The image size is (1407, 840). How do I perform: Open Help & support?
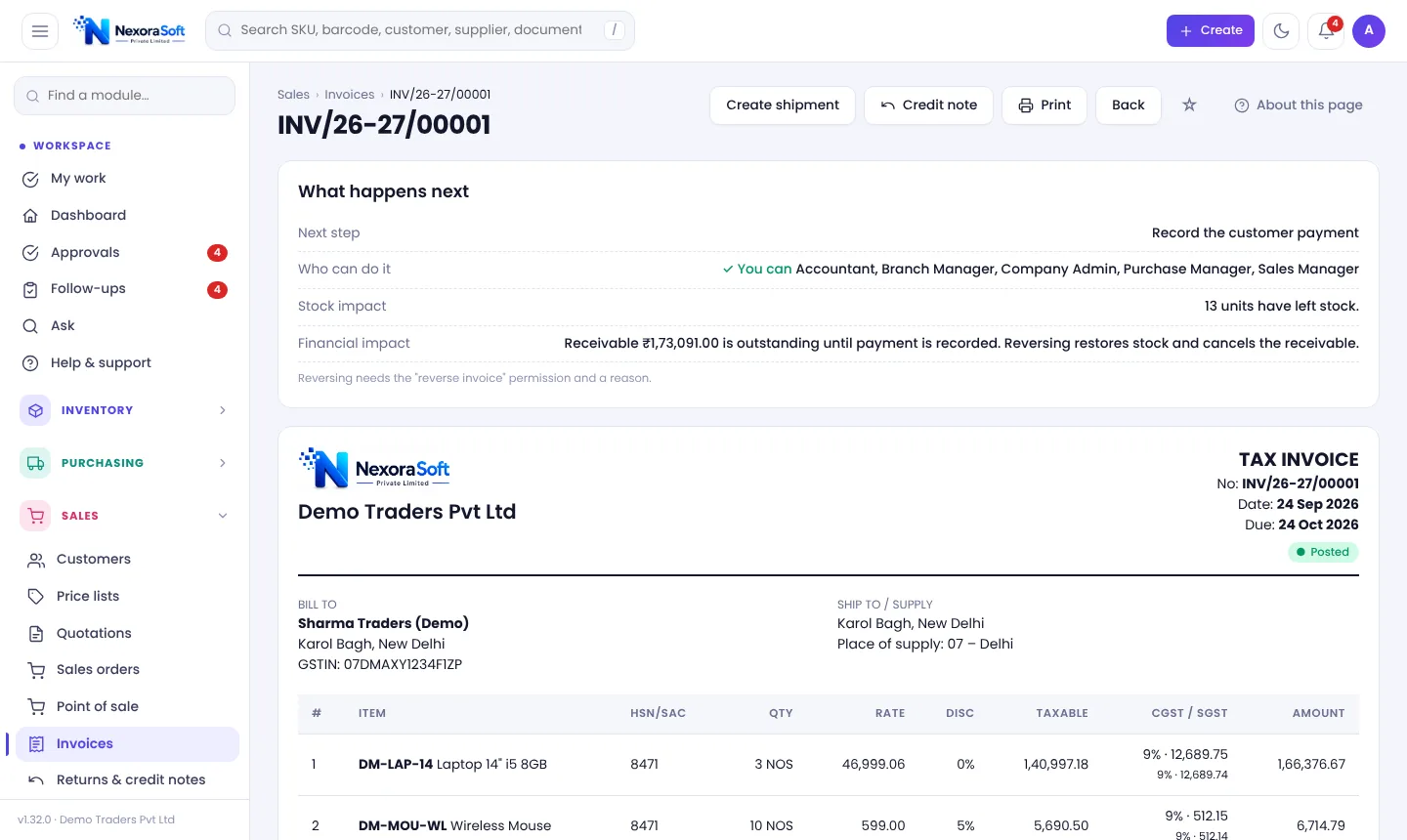125,363
